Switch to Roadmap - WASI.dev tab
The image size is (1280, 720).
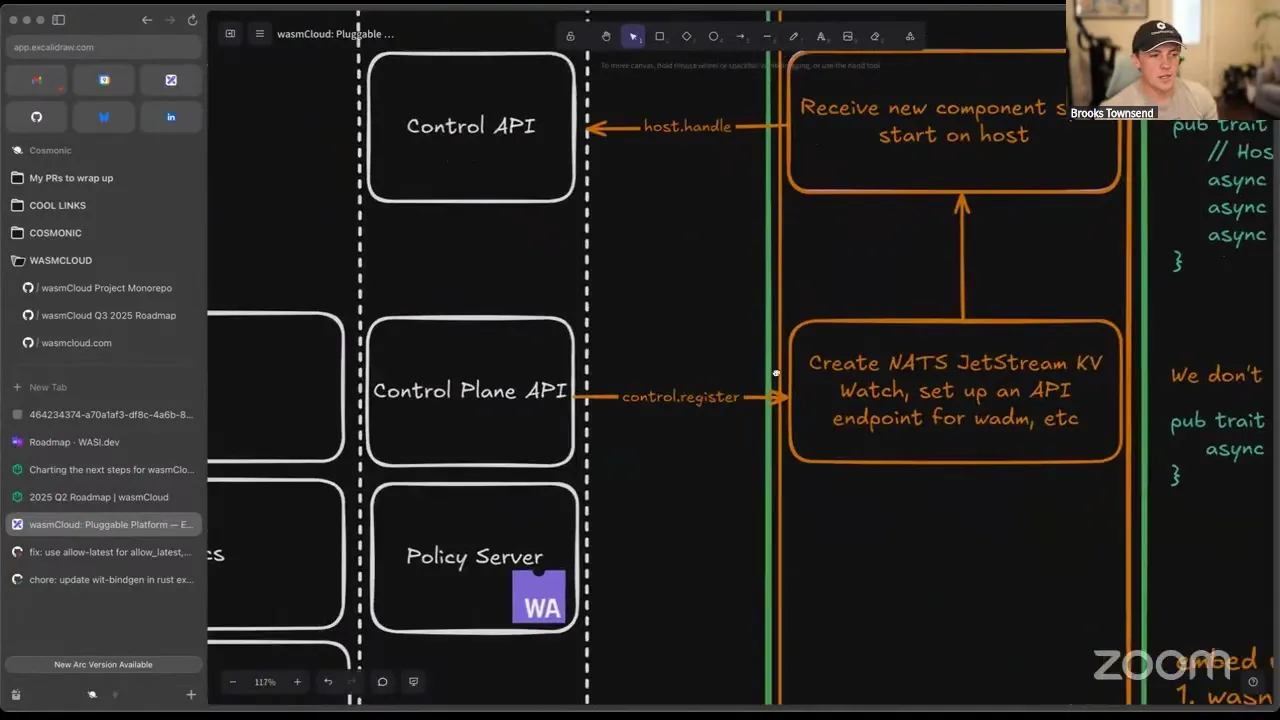point(103,442)
